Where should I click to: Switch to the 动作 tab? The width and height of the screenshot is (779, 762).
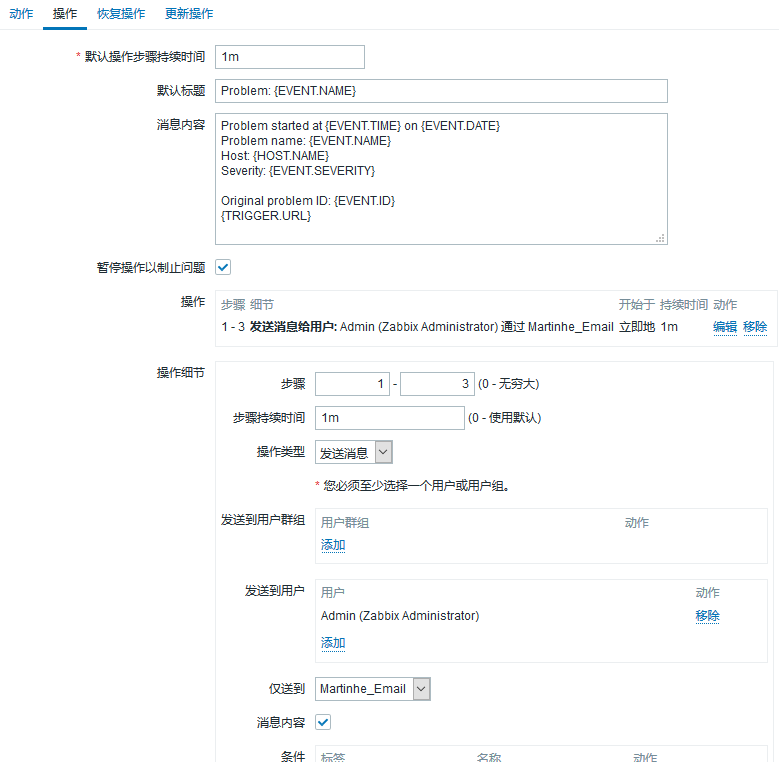tap(21, 14)
